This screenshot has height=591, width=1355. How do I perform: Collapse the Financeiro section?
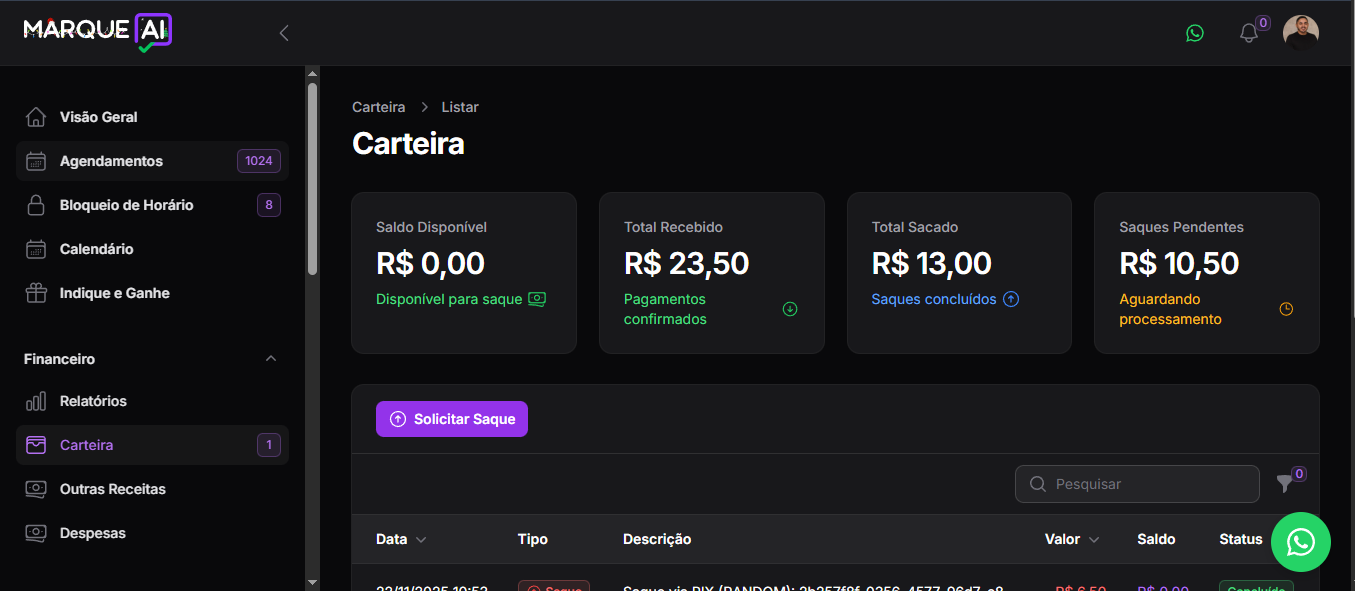click(x=270, y=359)
